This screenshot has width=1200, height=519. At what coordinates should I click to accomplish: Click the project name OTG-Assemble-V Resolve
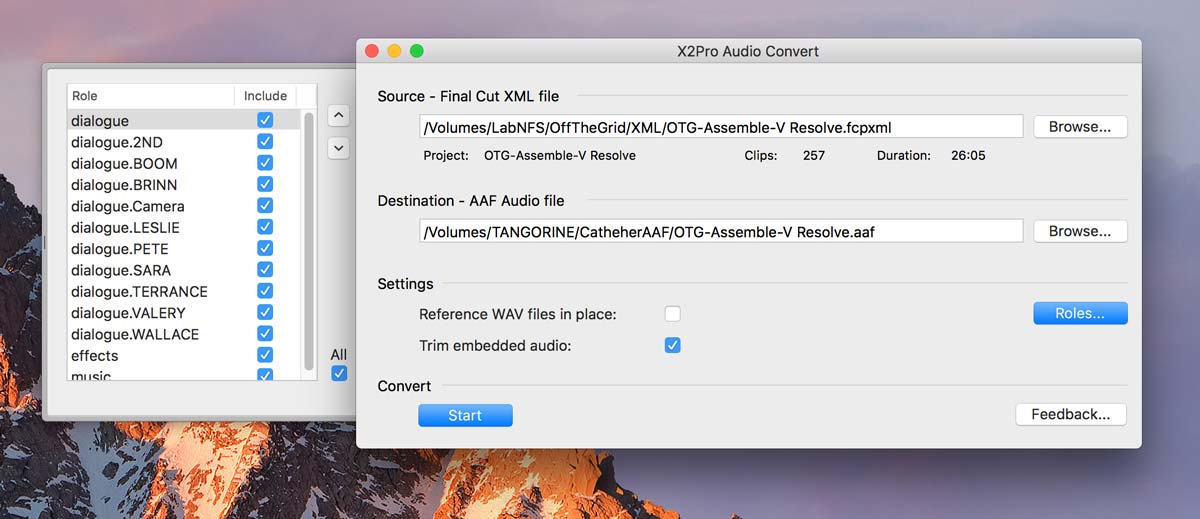click(560, 156)
